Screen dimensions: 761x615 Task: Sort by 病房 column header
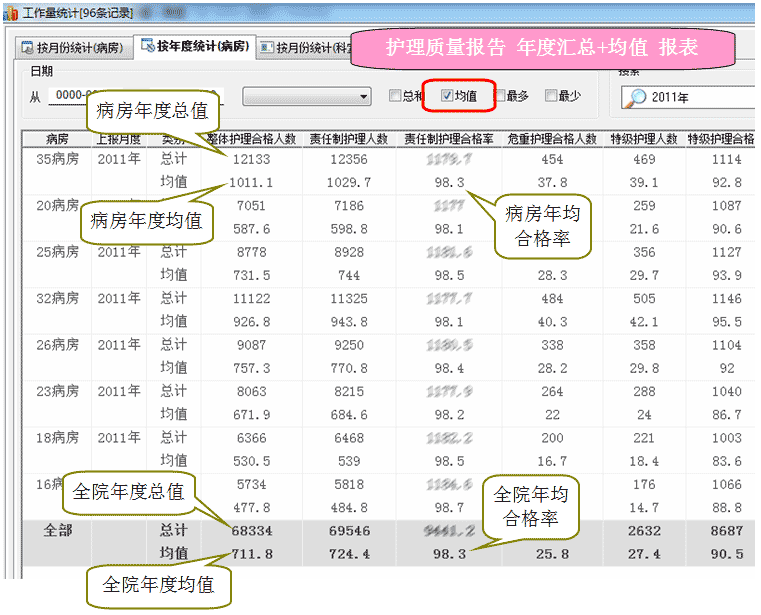pyautogui.click(x=57, y=139)
